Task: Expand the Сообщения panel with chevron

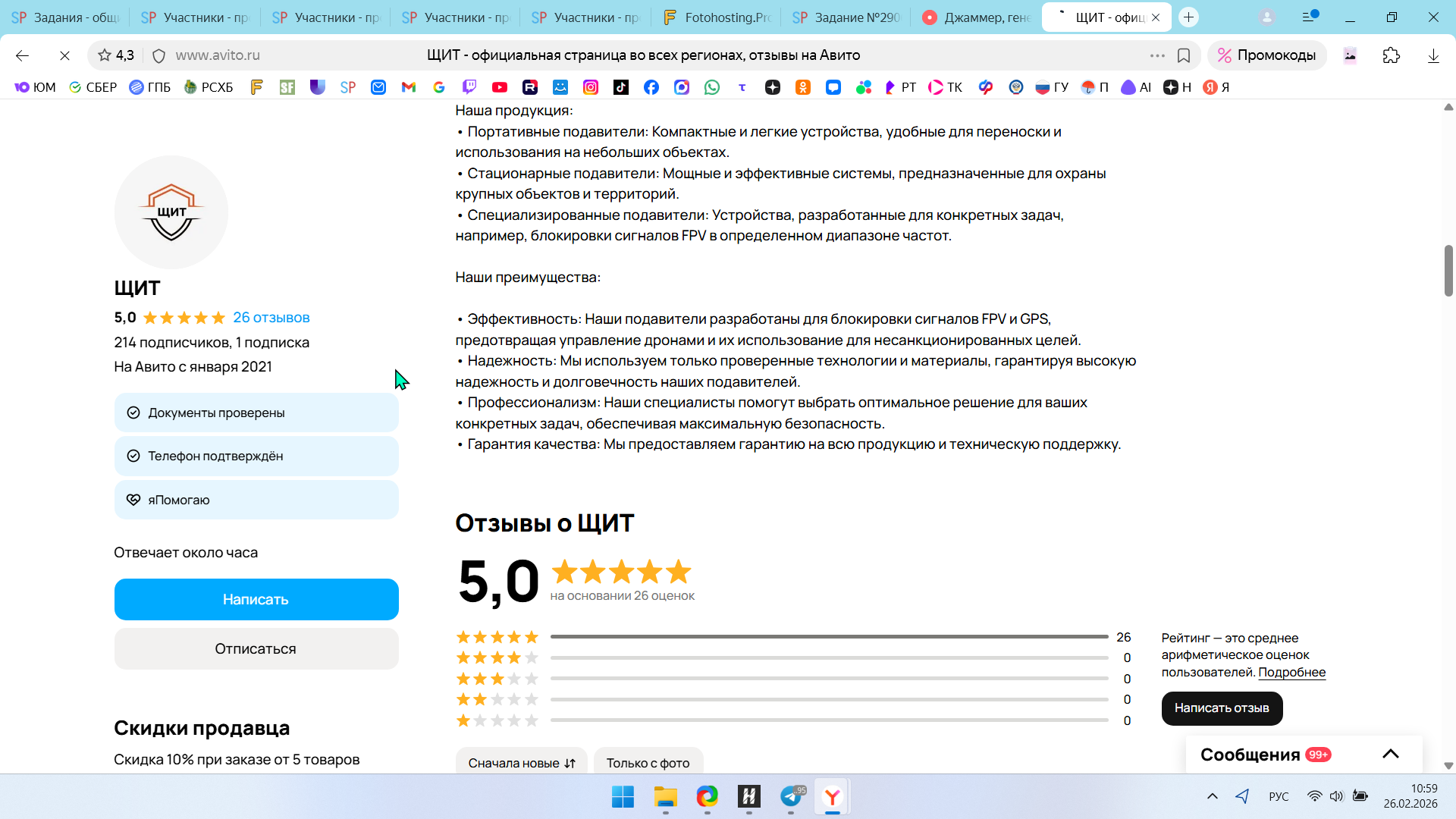Action: [x=1390, y=754]
